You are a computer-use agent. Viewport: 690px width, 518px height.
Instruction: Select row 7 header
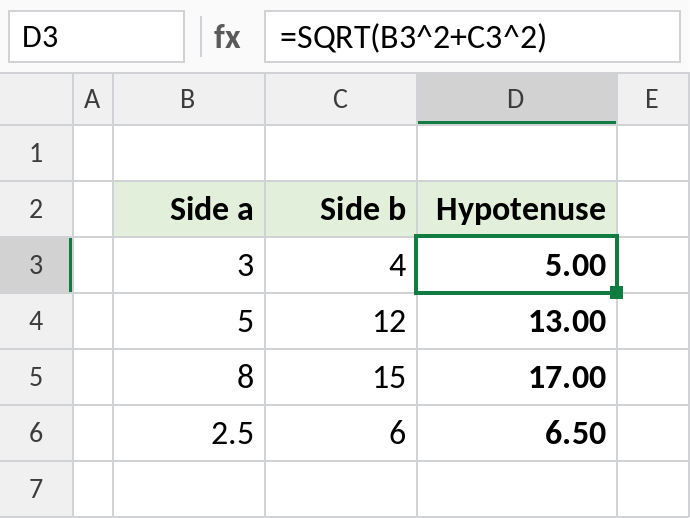[36, 489]
